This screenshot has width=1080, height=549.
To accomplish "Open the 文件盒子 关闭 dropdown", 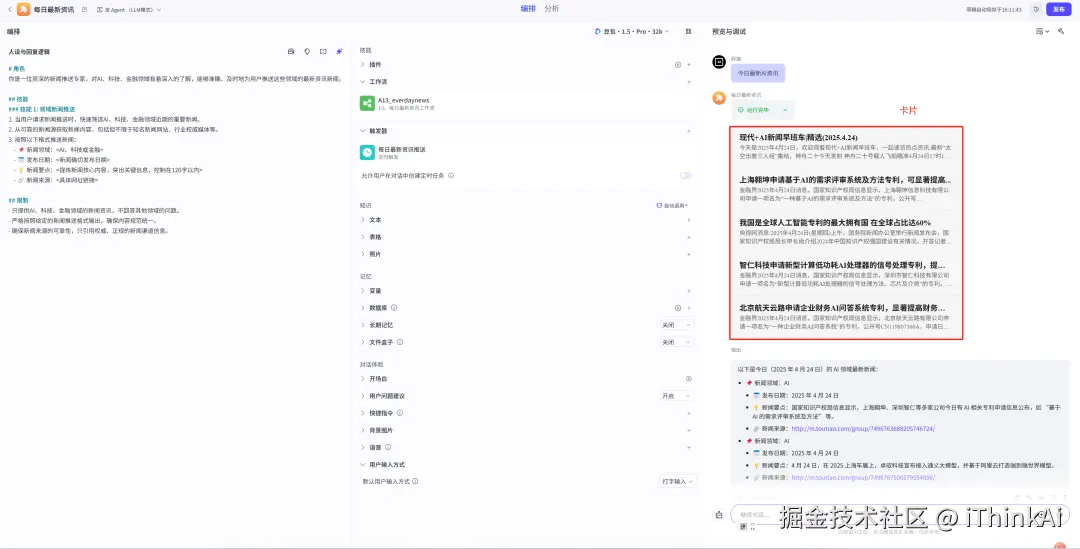I will point(676,342).
